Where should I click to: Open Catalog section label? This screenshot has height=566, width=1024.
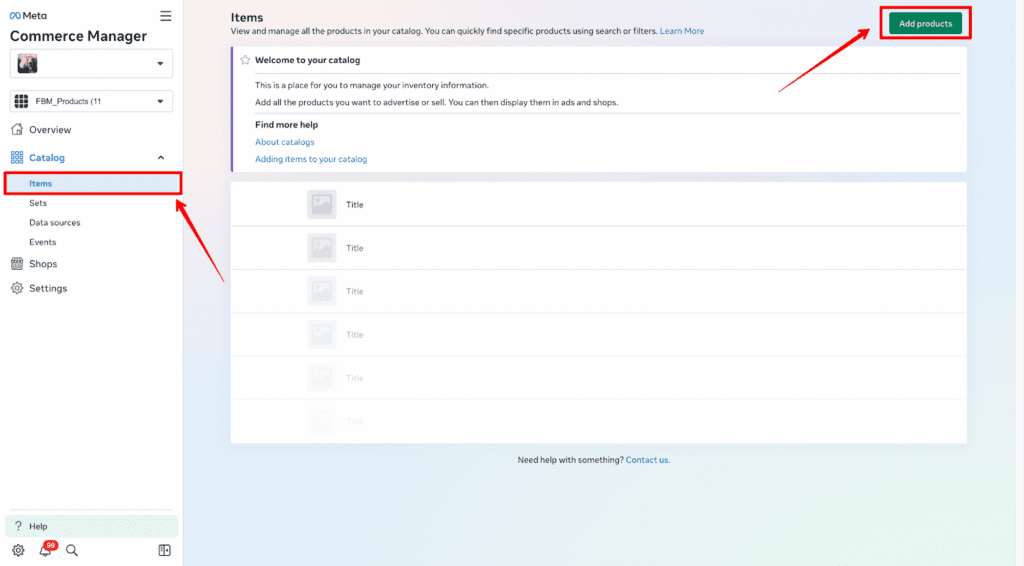tap(47, 158)
